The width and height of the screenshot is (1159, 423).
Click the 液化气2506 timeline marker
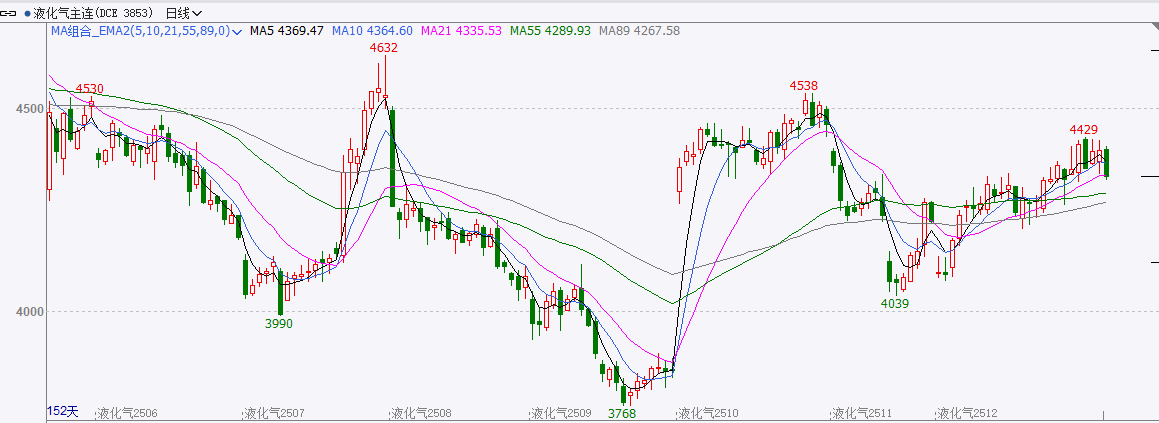tap(127, 413)
